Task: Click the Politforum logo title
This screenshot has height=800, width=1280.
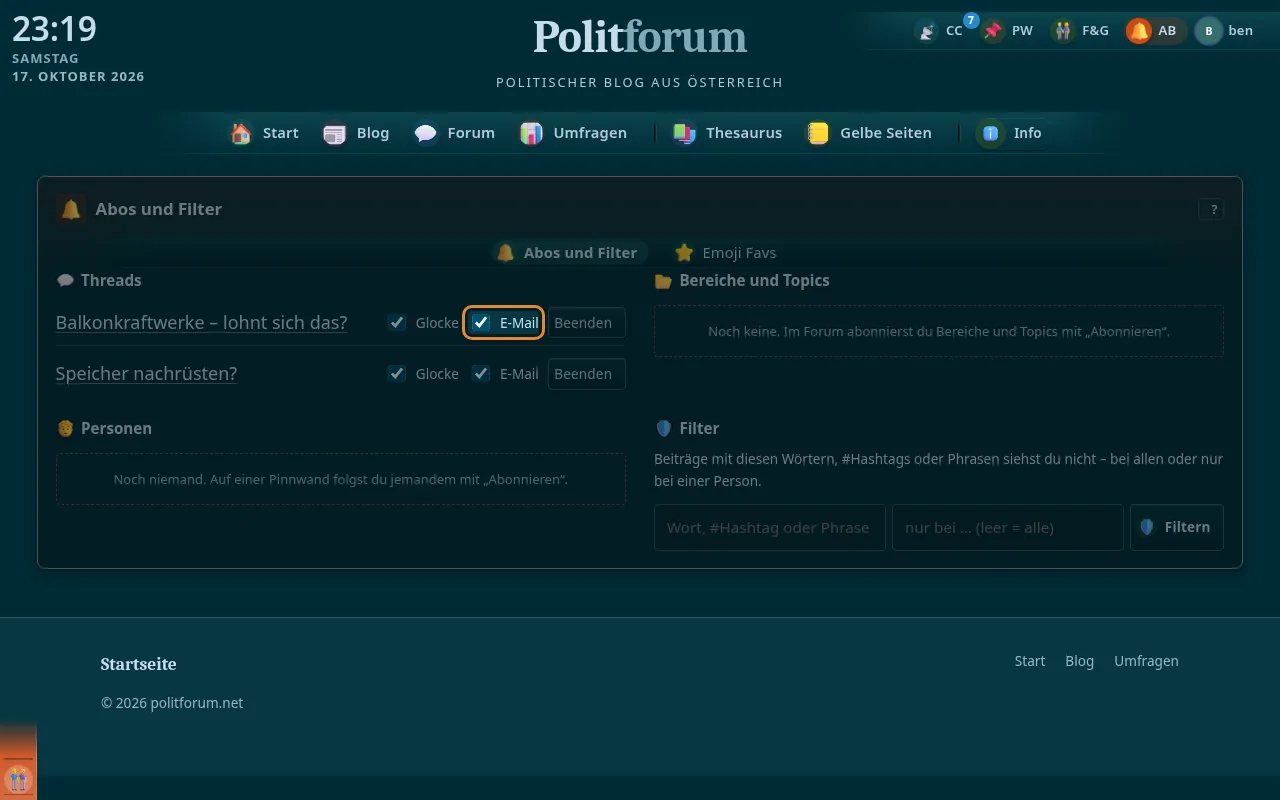Action: pyautogui.click(x=640, y=38)
